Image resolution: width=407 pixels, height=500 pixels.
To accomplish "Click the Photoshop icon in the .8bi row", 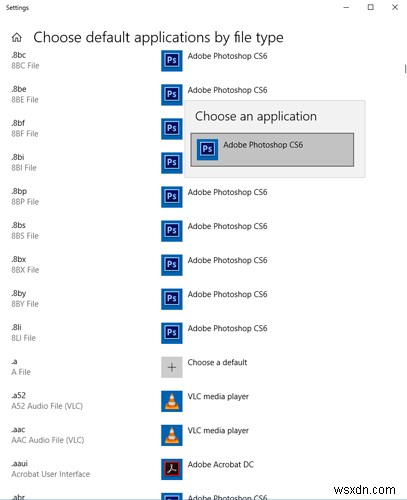I will click(x=172, y=163).
